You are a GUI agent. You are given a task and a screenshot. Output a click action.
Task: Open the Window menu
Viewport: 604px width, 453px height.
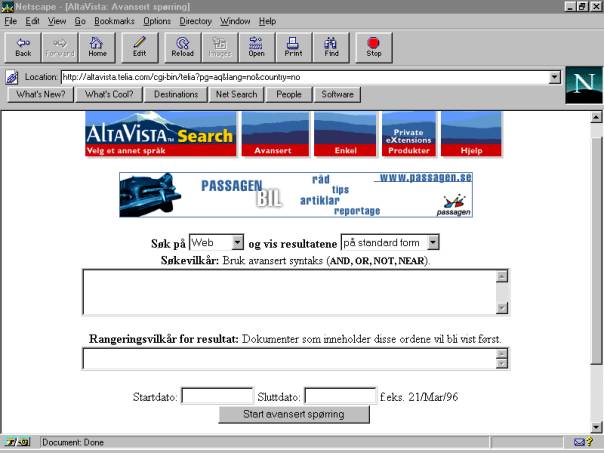(x=235, y=21)
